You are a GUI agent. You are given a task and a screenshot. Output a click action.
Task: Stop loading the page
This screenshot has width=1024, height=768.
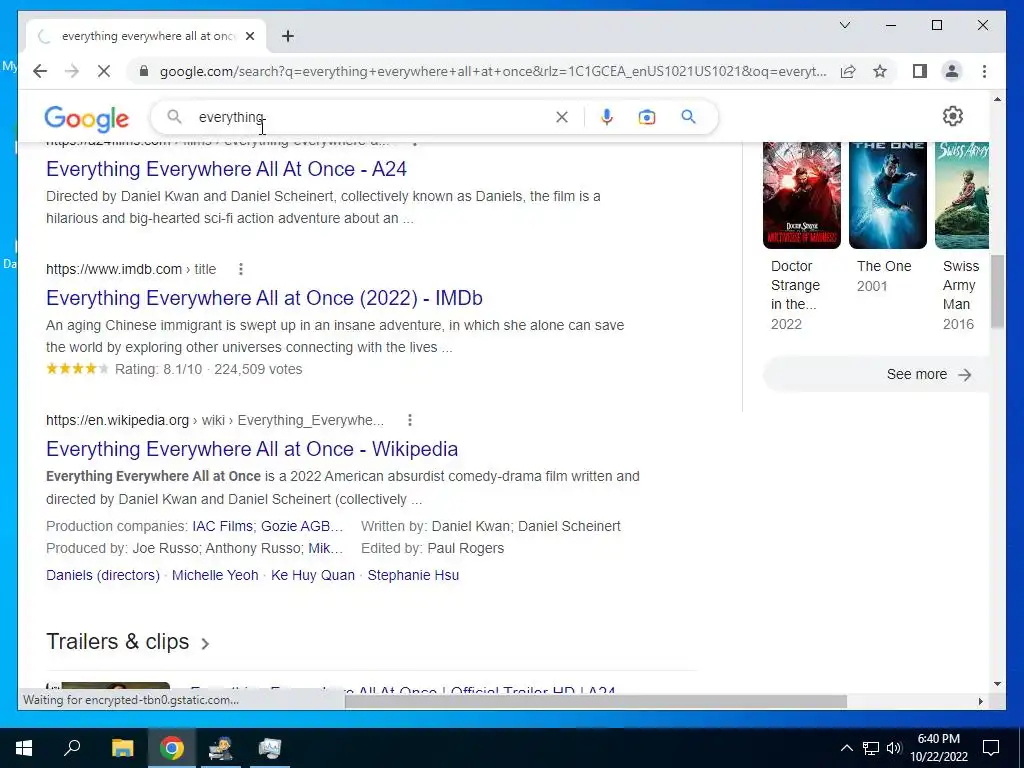[x=104, y=71]
